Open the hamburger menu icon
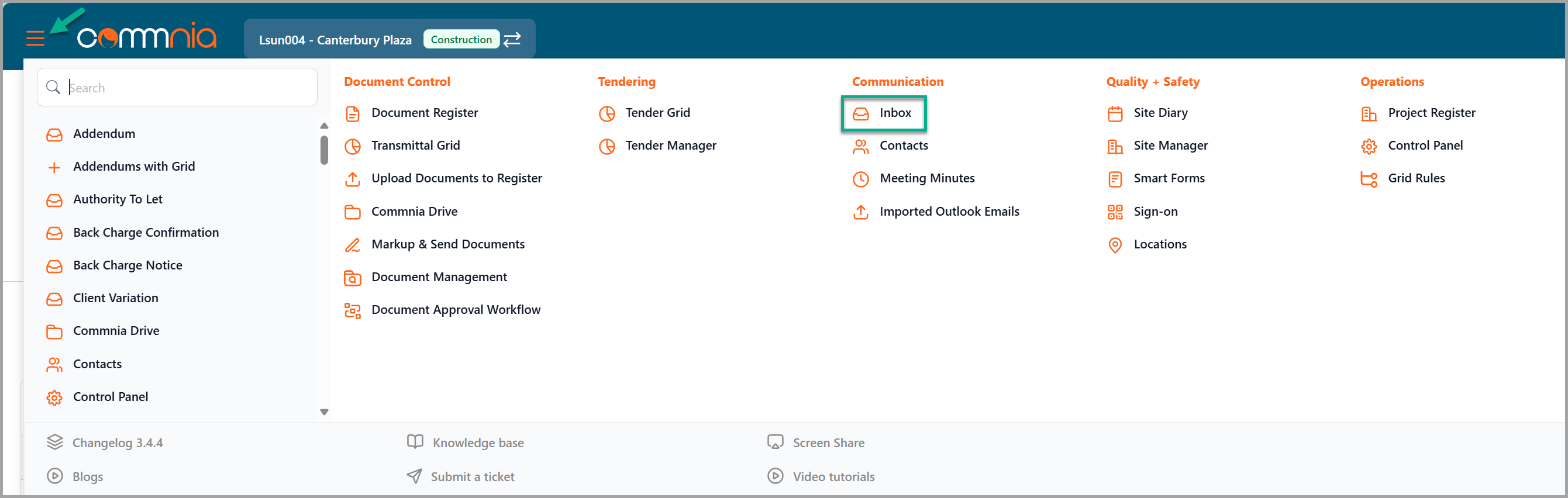This screenshot has height=498, width=1568. (35, 39)
